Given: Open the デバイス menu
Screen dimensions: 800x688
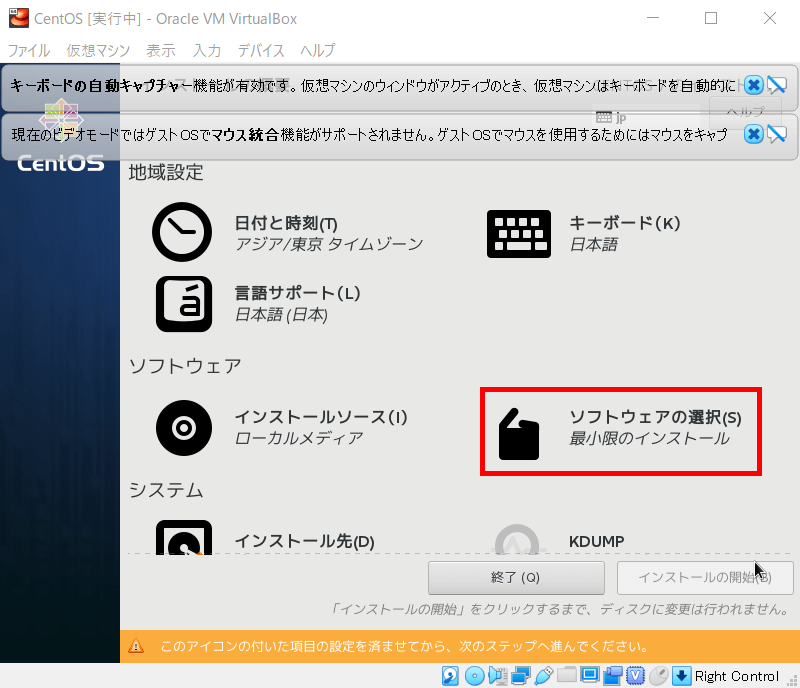Looking at the screenshot, I should [261, 50].
